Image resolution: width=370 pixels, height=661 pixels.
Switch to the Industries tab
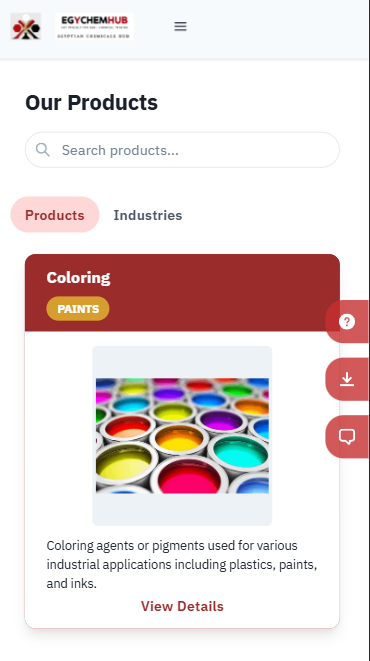point(148,215)
